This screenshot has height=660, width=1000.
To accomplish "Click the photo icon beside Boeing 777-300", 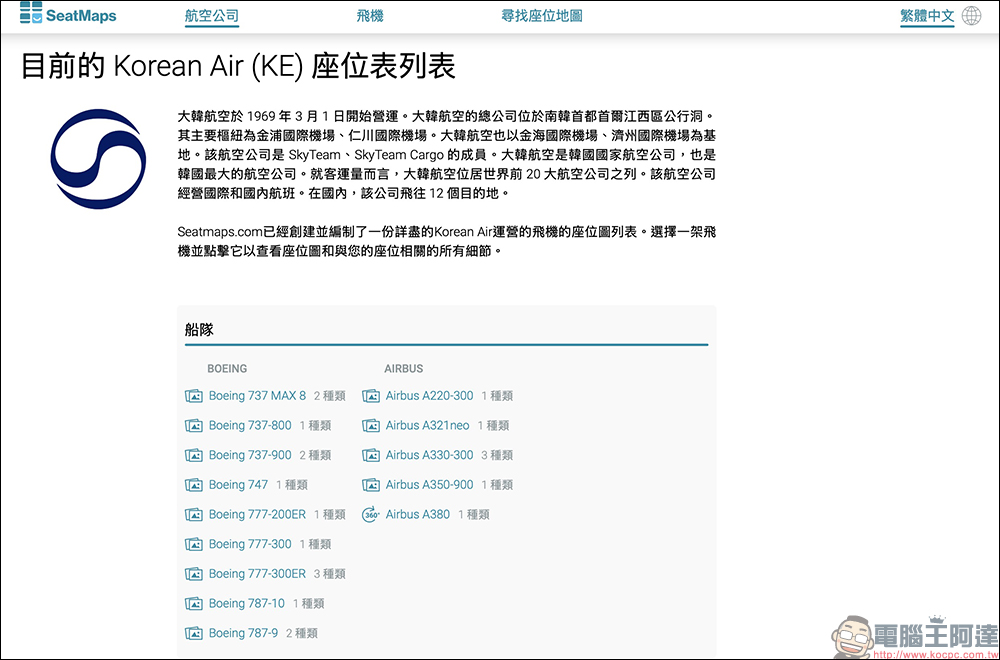I will (194, 544).
